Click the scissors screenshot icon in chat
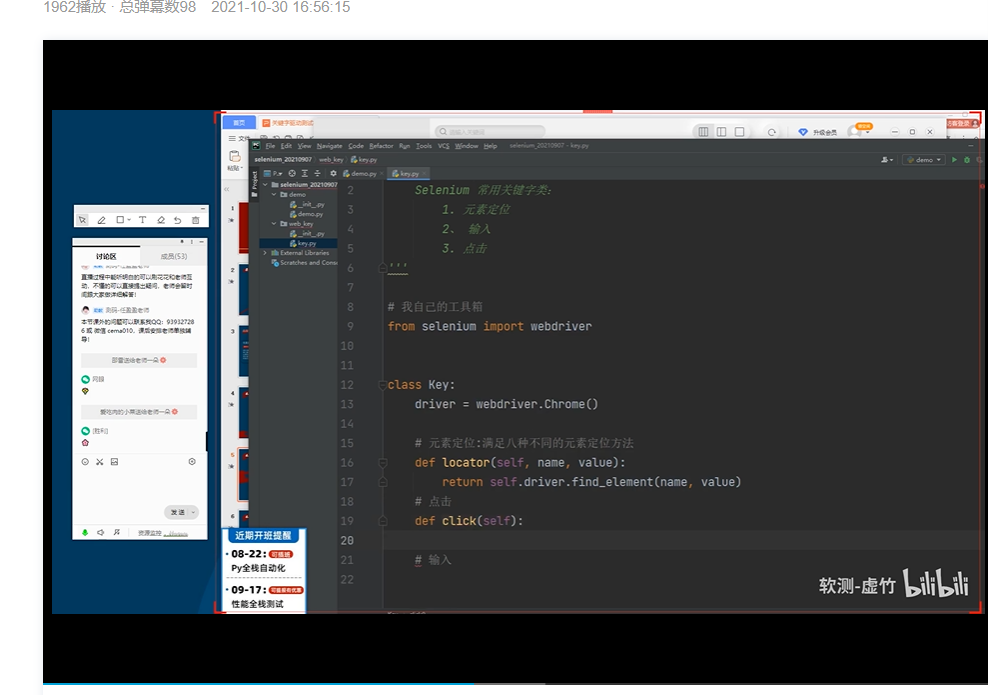This screenshot has height=695, width=988. (100, 462)
